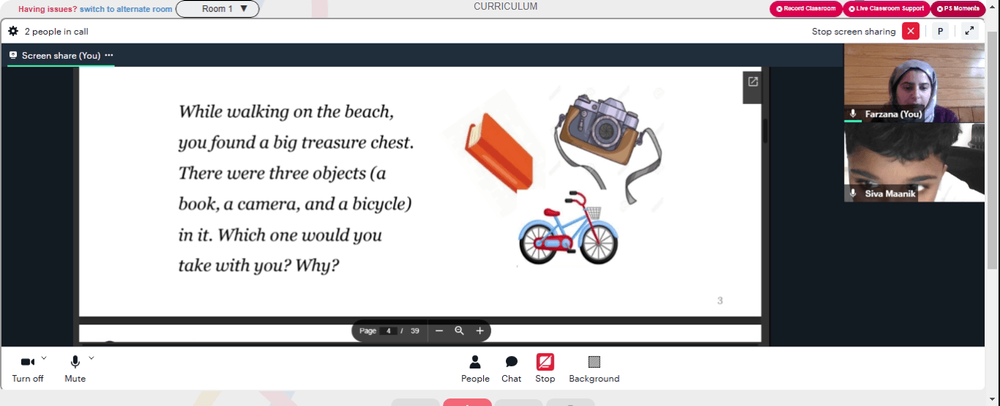Open the Chat panel
Viewport: 1000px width, 406px height.
pos(511,369)
